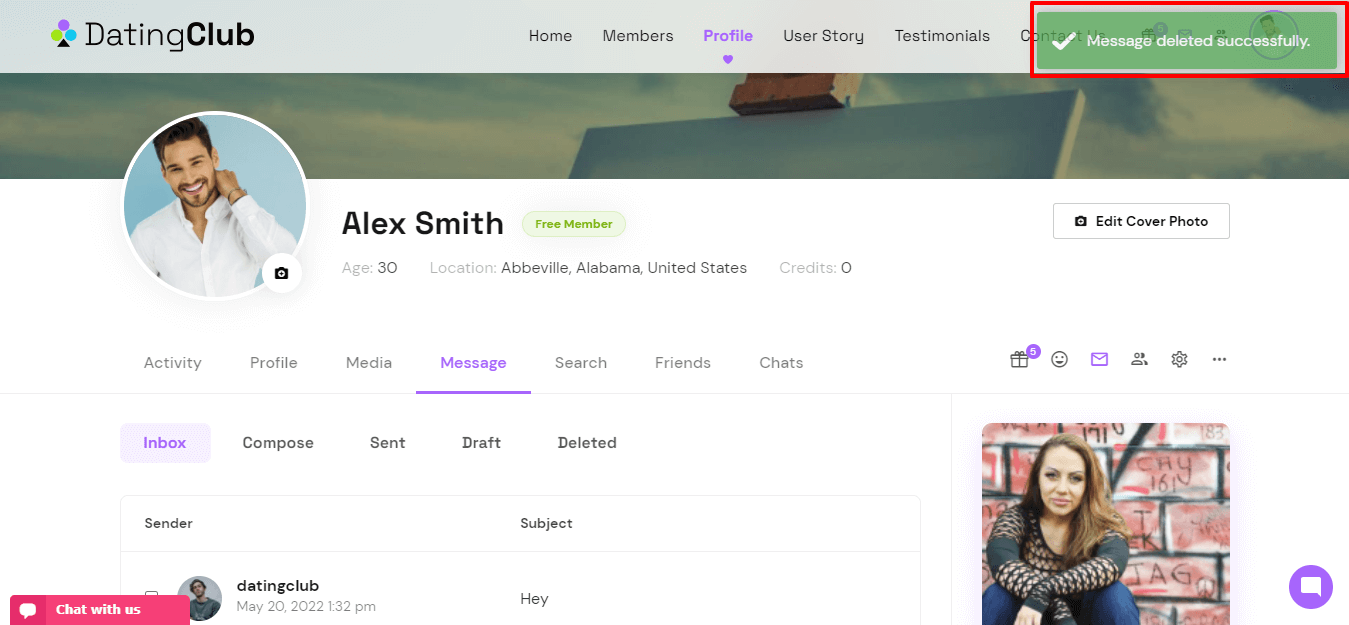This screenshot has width=1349, height=625.
Task: Click the Chat with us button
Action: (x=99, y=610)
